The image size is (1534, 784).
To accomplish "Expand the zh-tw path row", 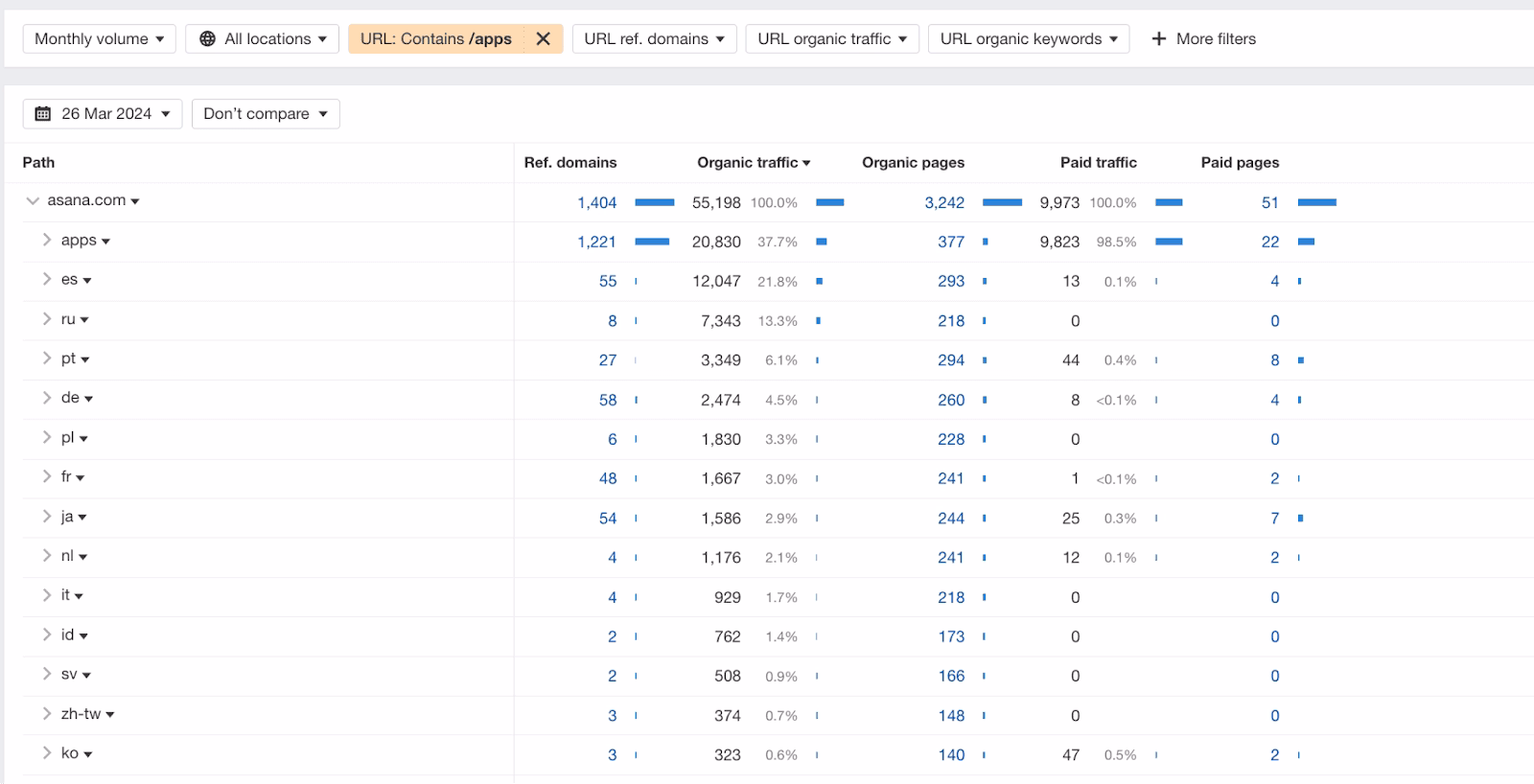I will pos(46,714).
